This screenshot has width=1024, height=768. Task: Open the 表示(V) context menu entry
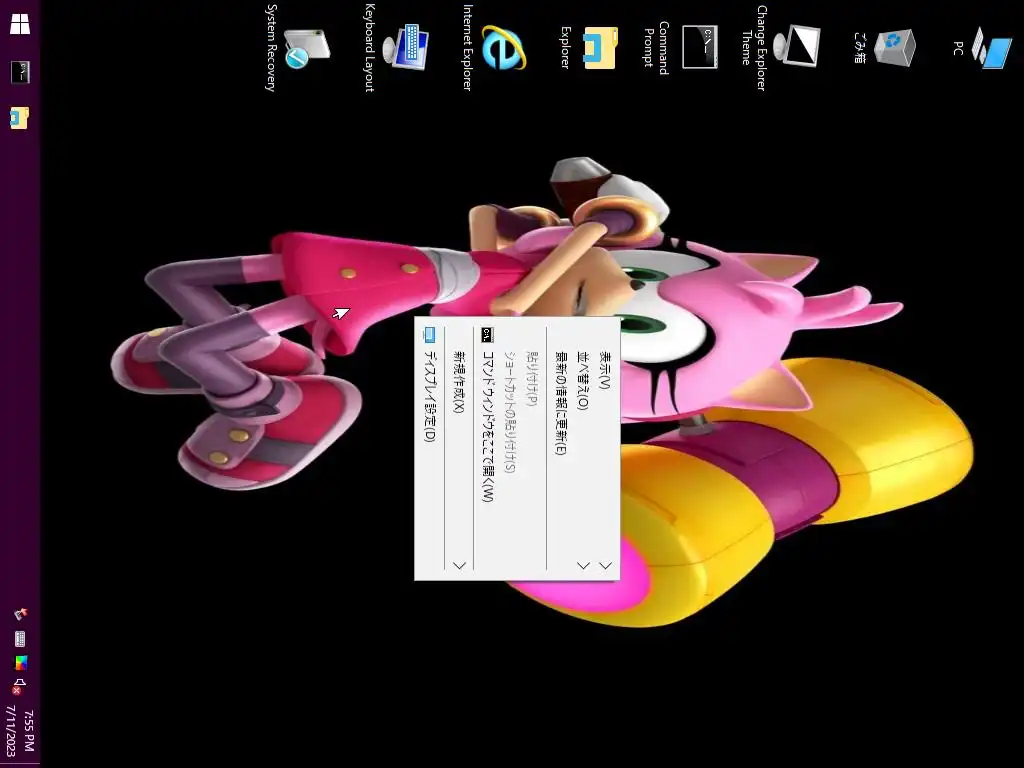pyautogui.click(x=605, y=448)
